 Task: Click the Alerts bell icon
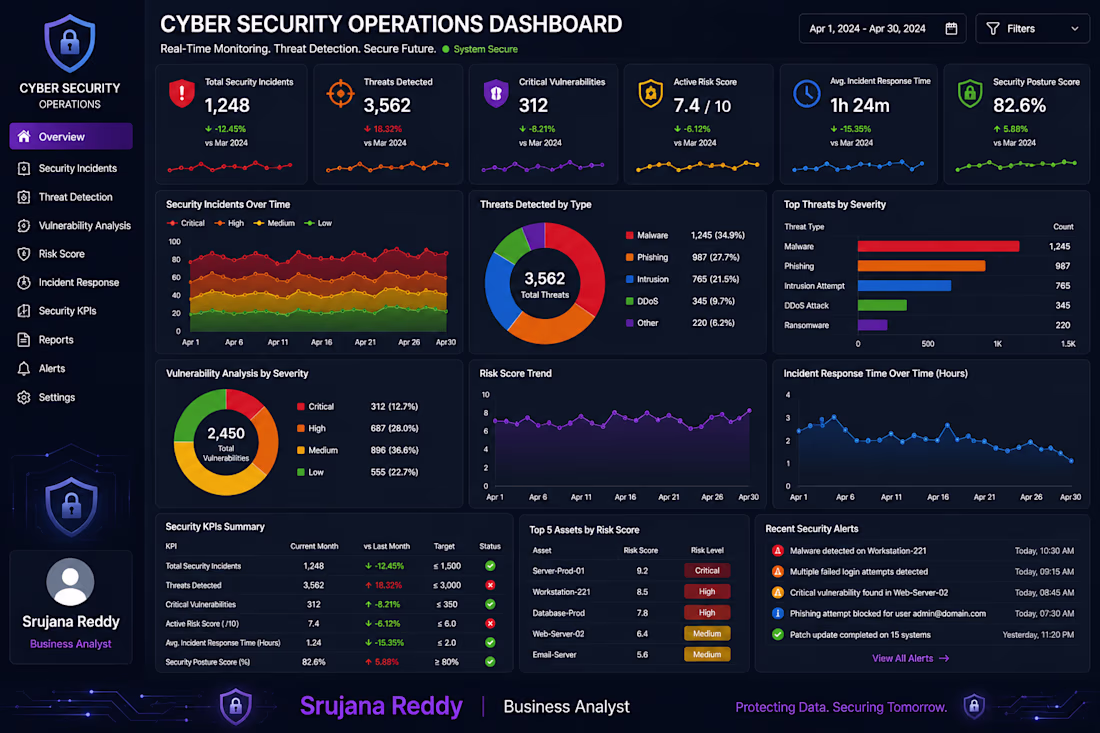24,368
